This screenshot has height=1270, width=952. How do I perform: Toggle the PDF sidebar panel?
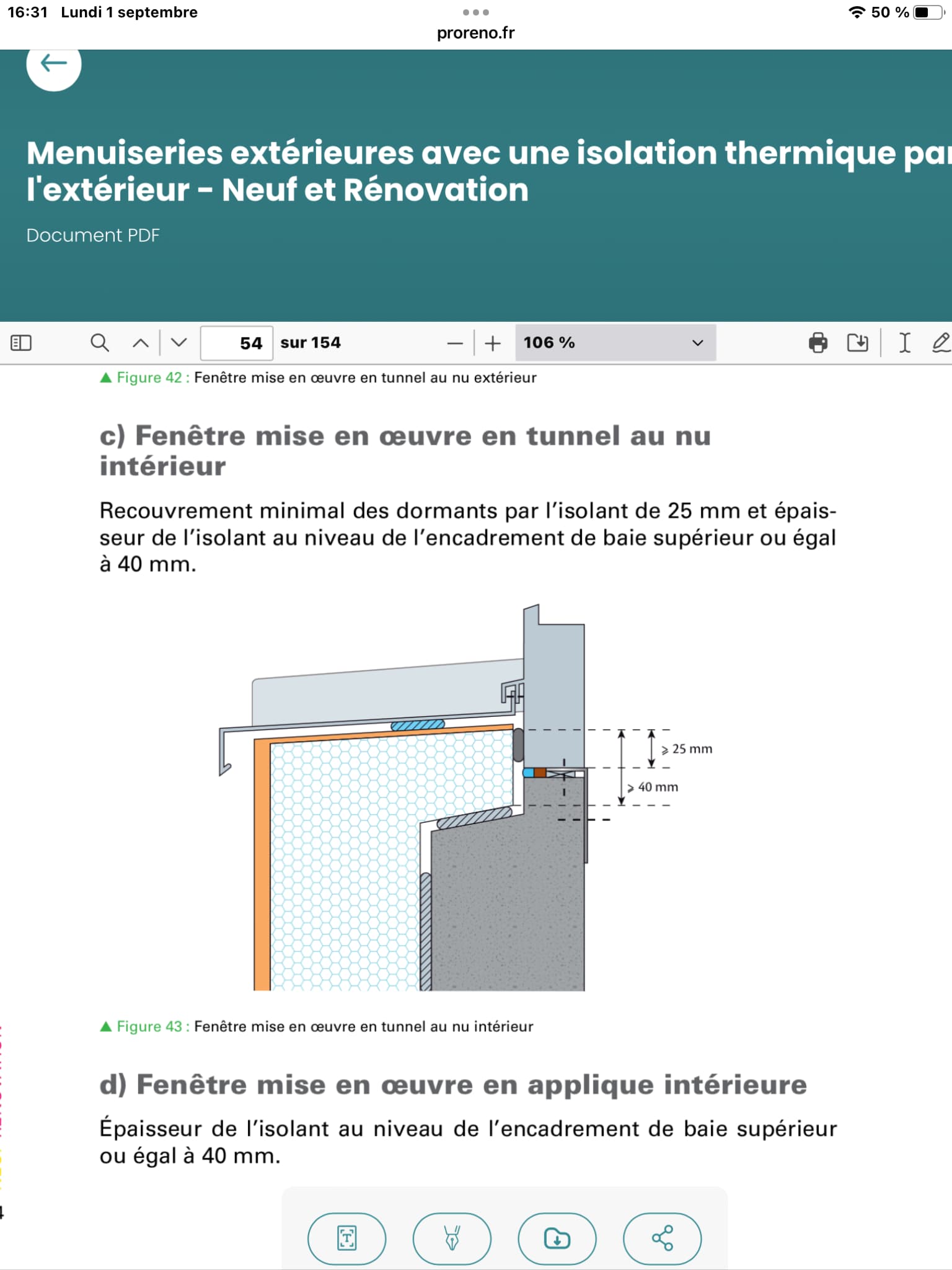[x=21, y=343]
